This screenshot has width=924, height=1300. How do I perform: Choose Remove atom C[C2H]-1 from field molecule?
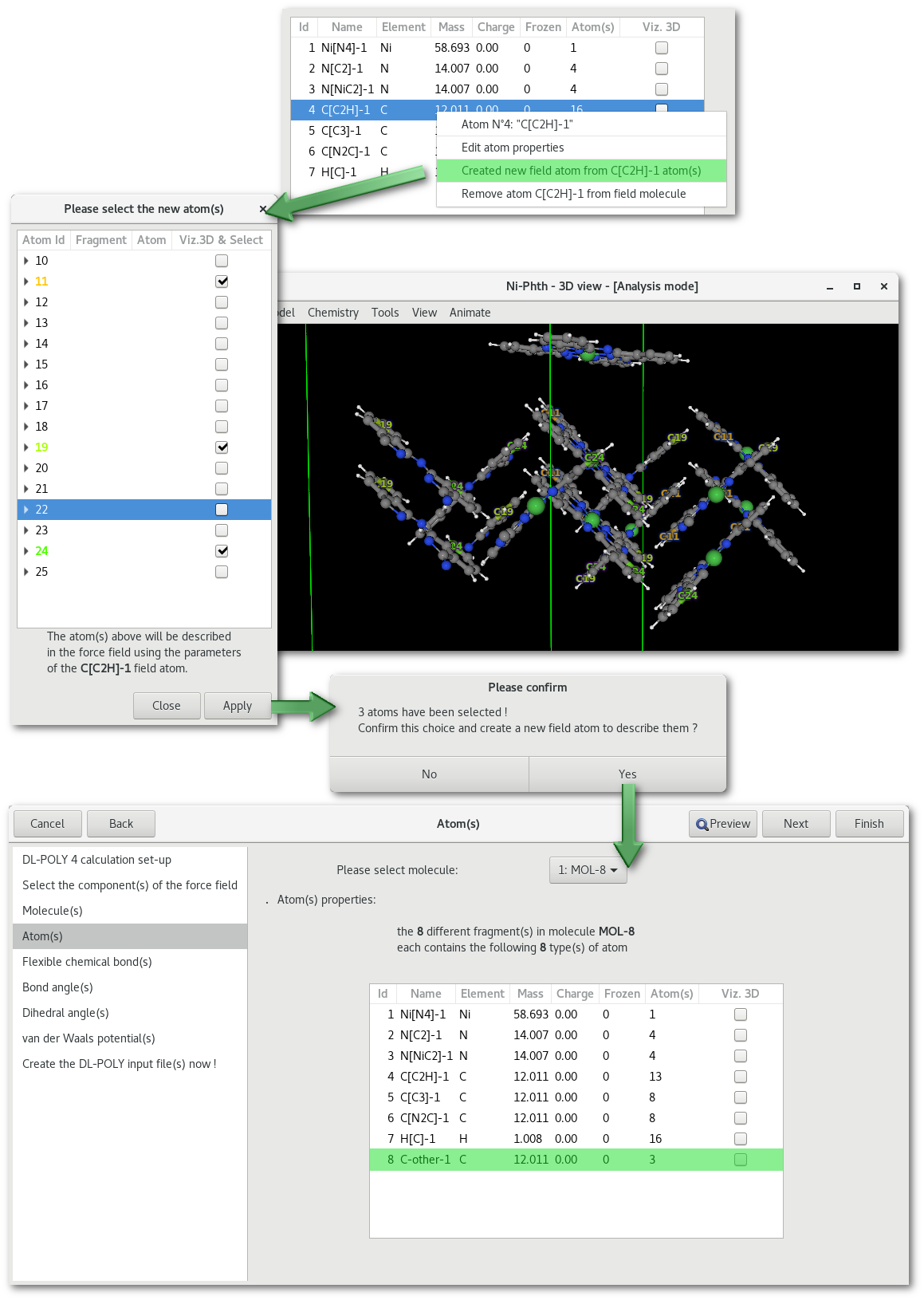point(573,194)
